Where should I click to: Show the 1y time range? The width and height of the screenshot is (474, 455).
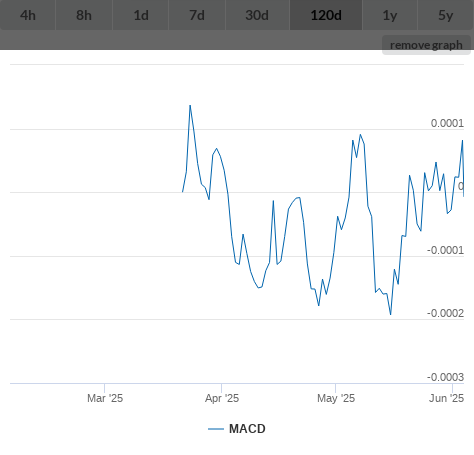tap(390, 15)
